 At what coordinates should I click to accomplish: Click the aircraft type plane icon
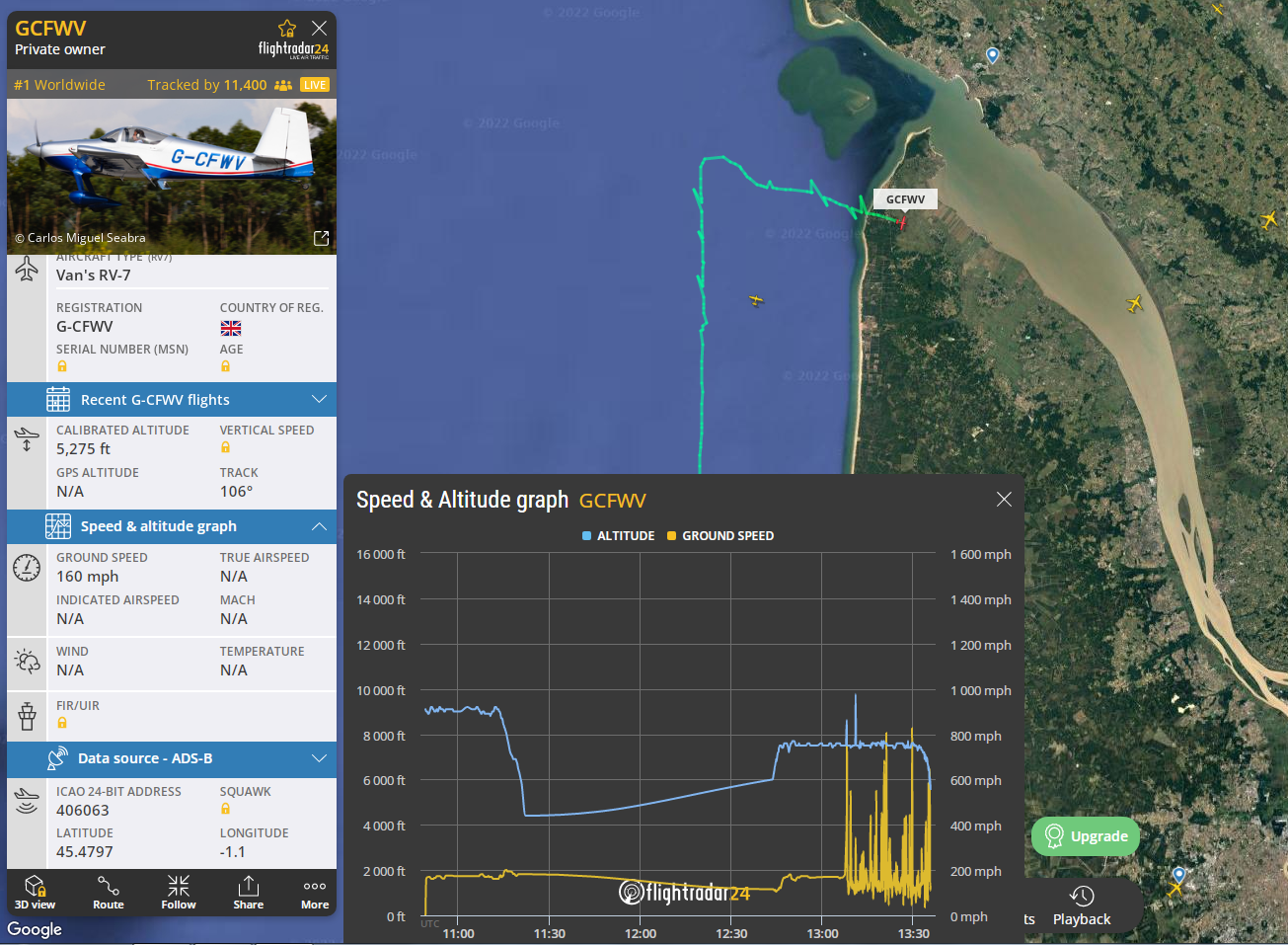click(27, 269)
